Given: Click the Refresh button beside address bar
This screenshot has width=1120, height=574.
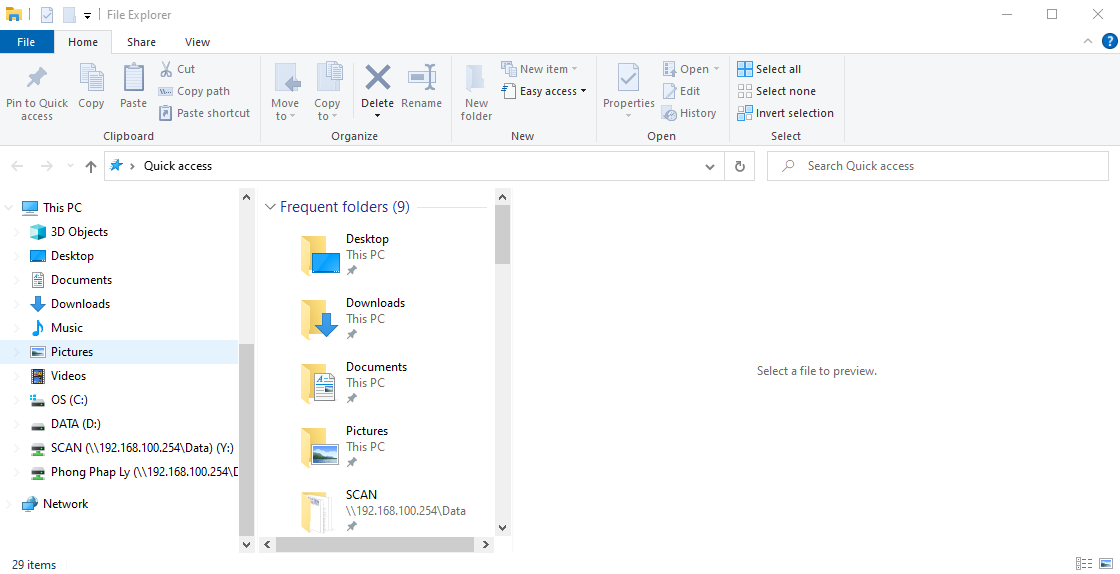Looking at the screenshot, I should pyautogui.click(x=740, y=166).
